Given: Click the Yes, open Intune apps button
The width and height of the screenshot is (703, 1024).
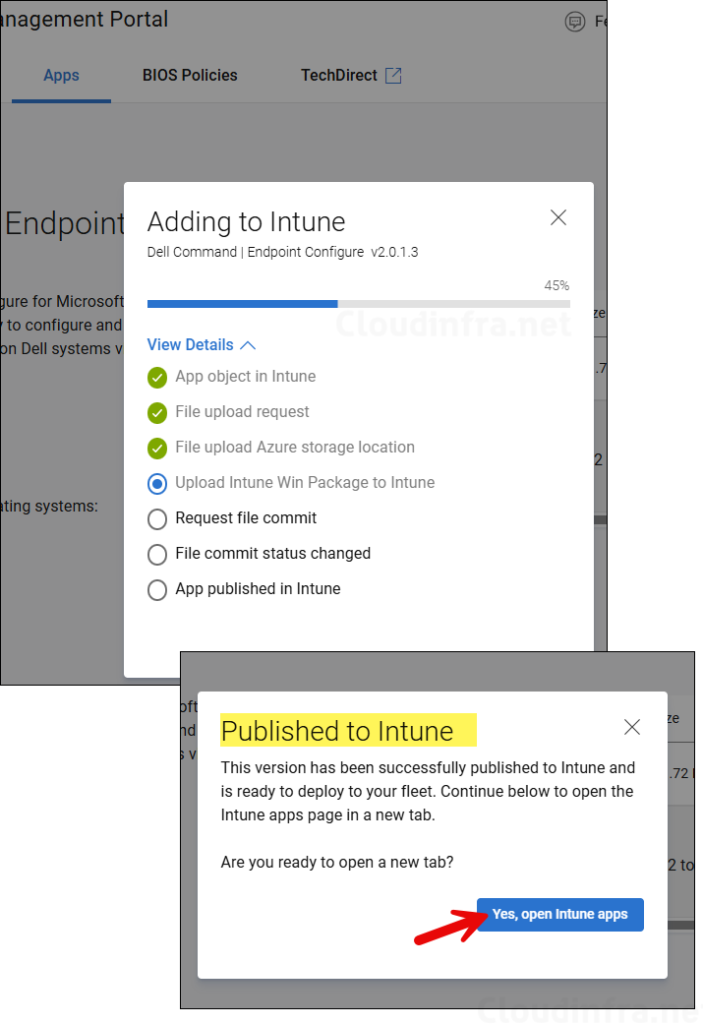Looking at the screenshot, I should (x=560, y=914).
